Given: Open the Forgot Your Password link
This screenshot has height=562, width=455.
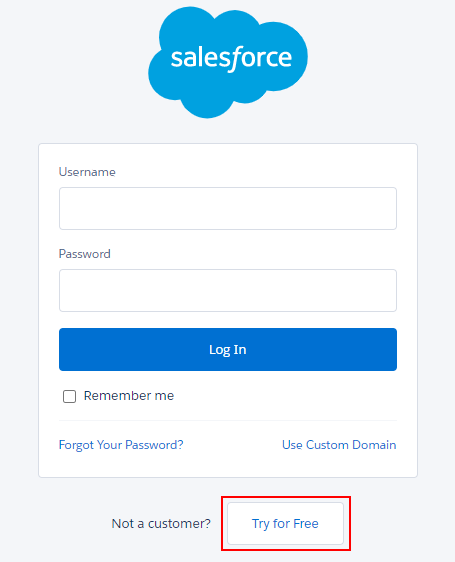Looking at the screenshot, I should click(121, 445).
